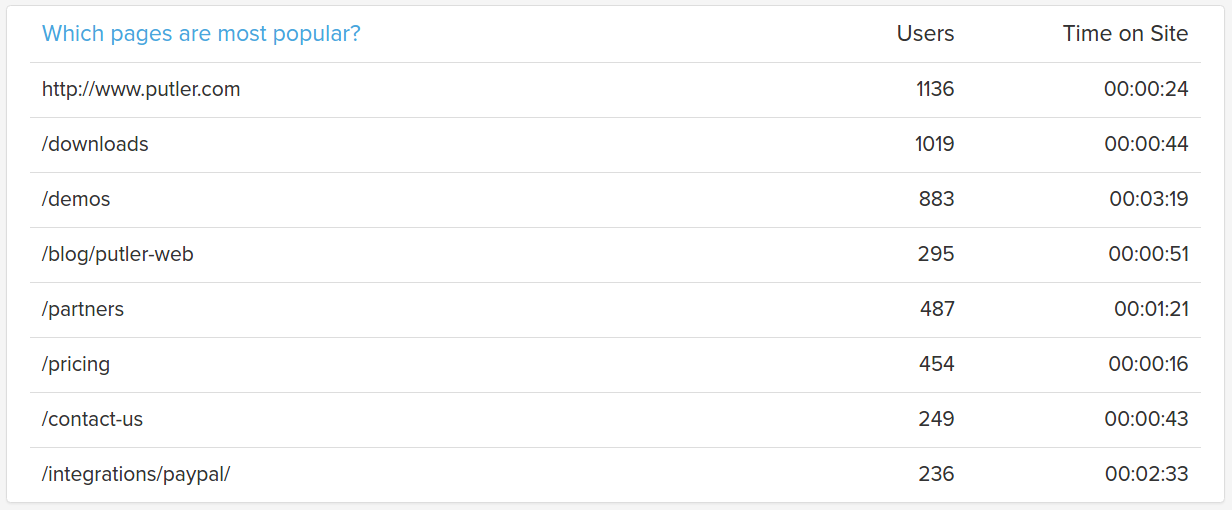Select the 249 users value for /contact-us
This screenshot has width=1232, height=510.
pyautogui.click(x=937, y=419)
